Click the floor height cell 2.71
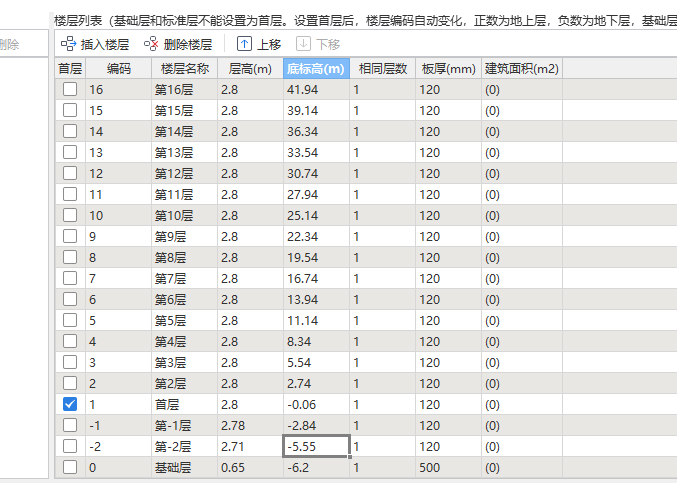677x483 pixels. point(250,446)
